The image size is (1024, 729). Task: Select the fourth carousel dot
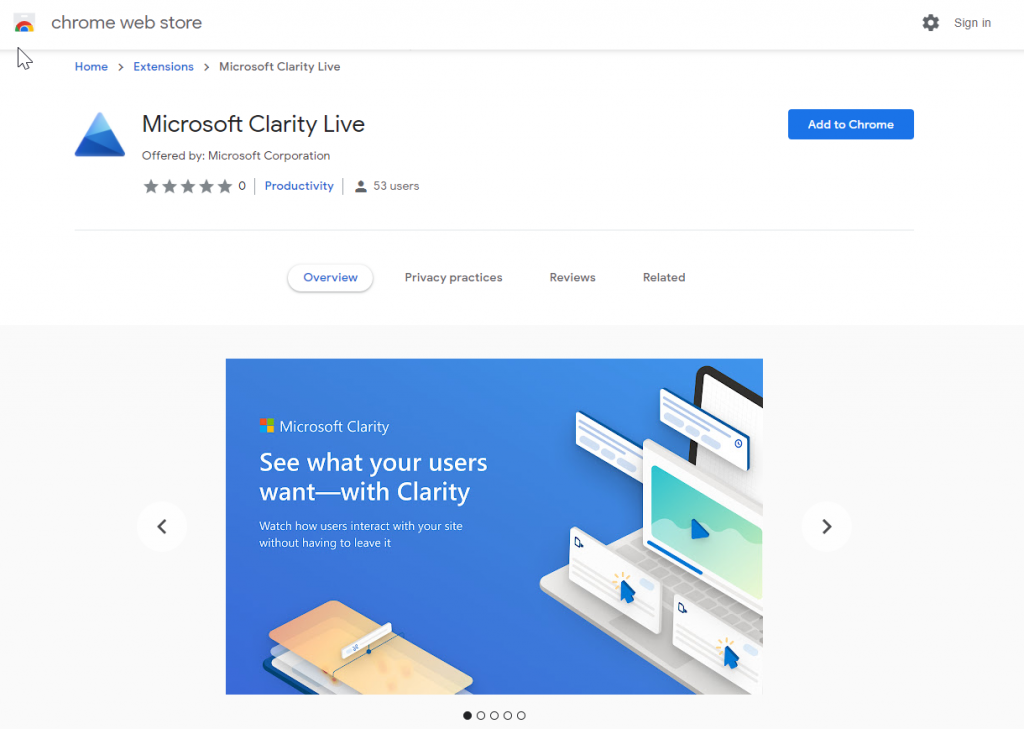(507, 715)
